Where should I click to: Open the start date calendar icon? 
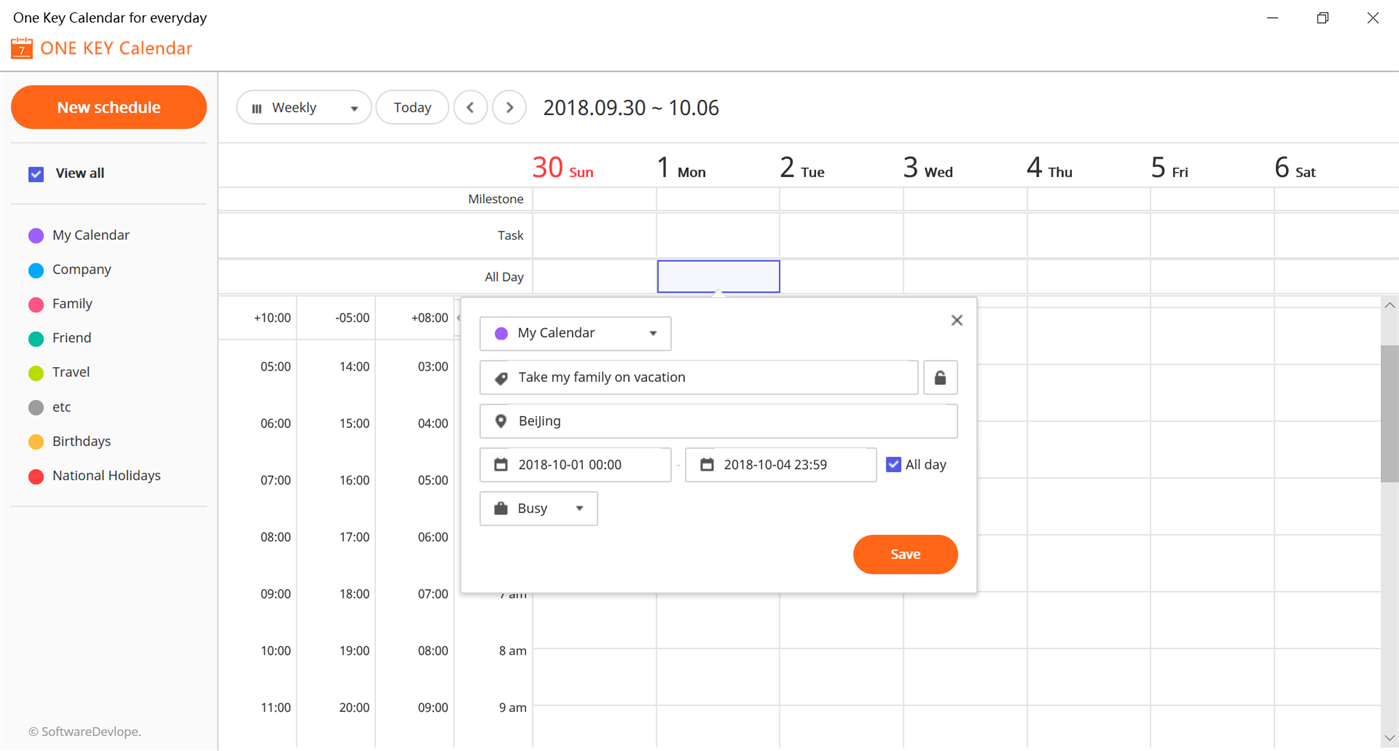click(x=502, y=464)
